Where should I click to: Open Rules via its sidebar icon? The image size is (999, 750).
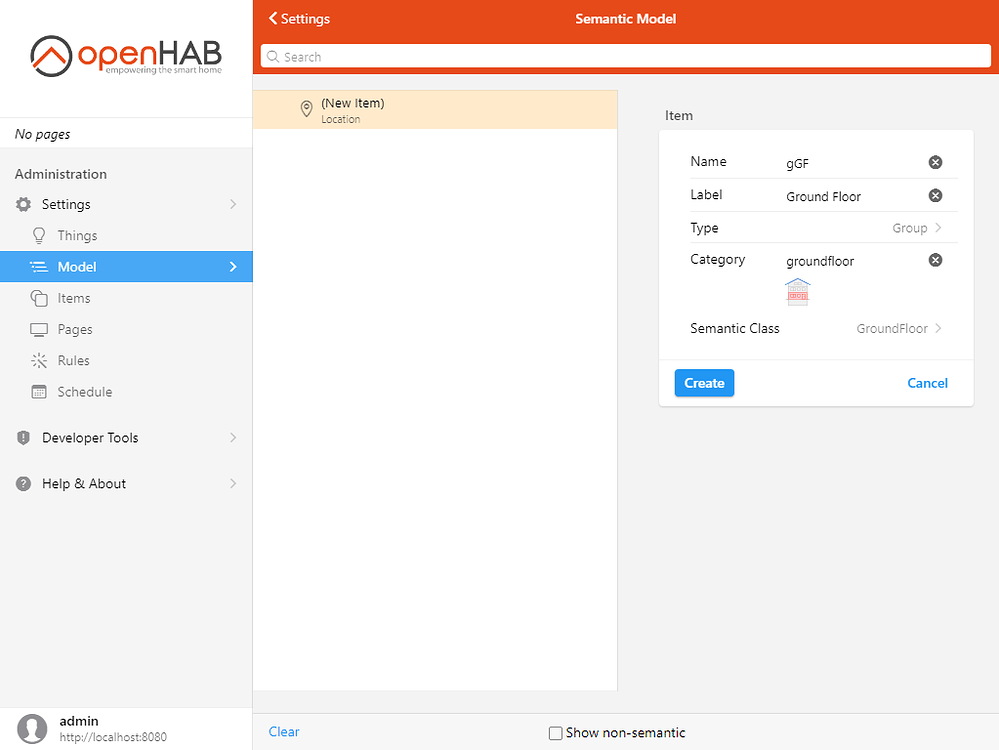[37, 360]
